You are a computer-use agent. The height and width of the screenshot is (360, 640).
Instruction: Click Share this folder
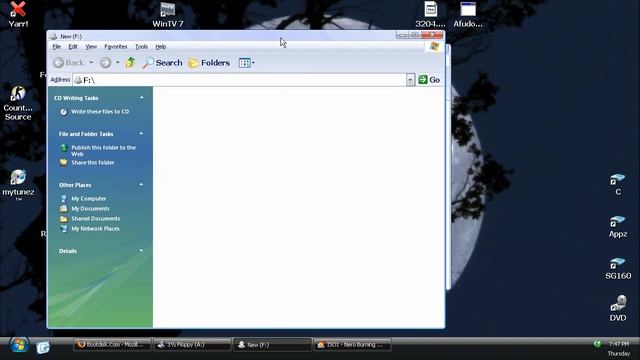click(93, 162)
